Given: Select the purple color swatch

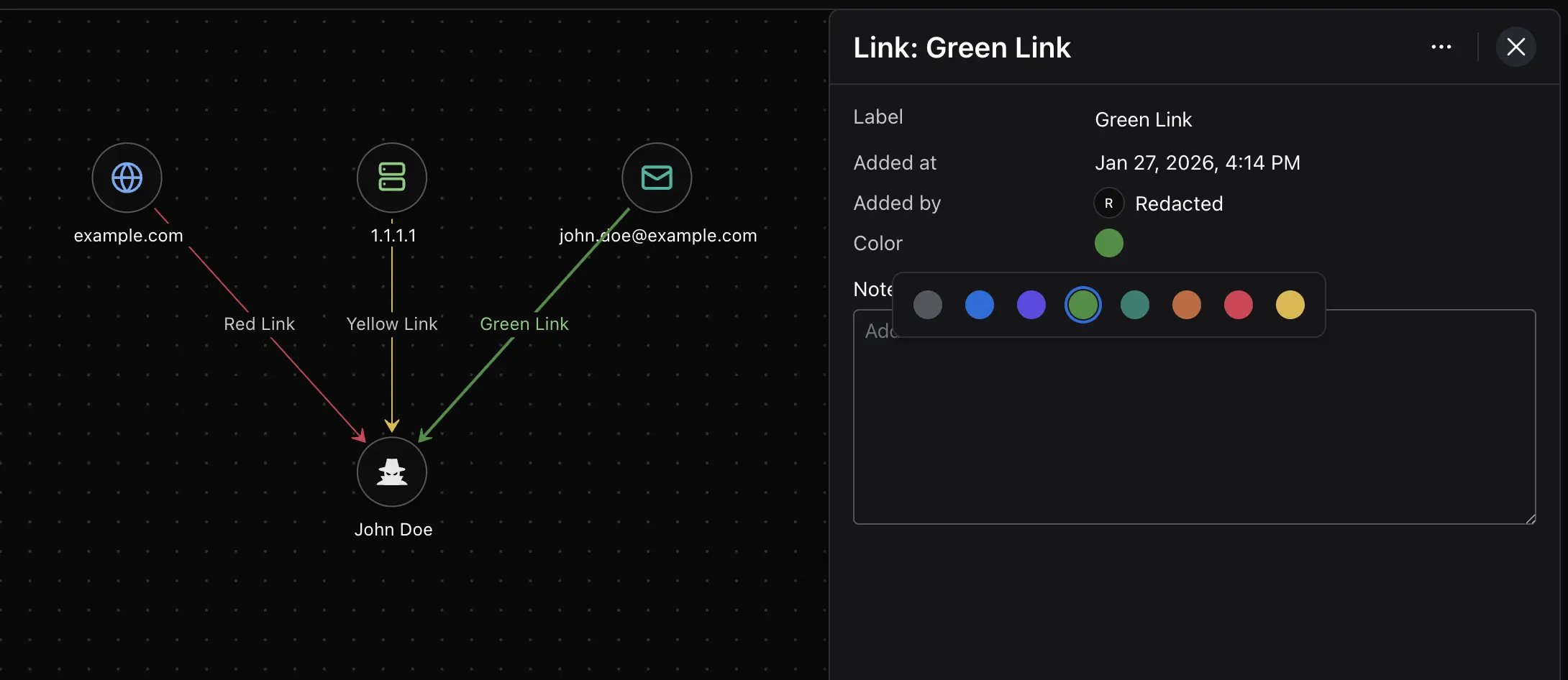Looking at the screenshot, I should coord(1031,305).
